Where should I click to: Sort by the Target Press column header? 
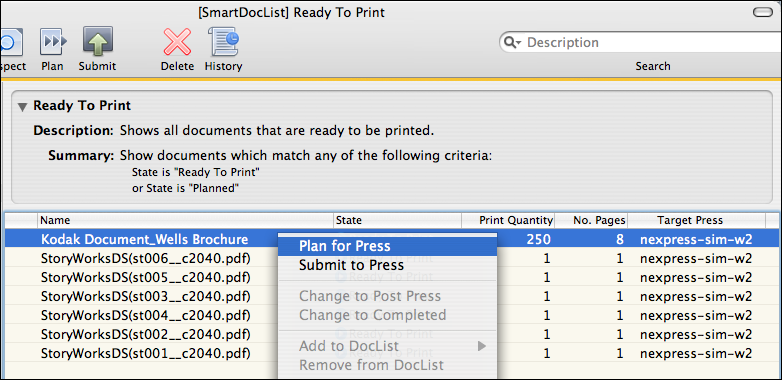[690, 220]
